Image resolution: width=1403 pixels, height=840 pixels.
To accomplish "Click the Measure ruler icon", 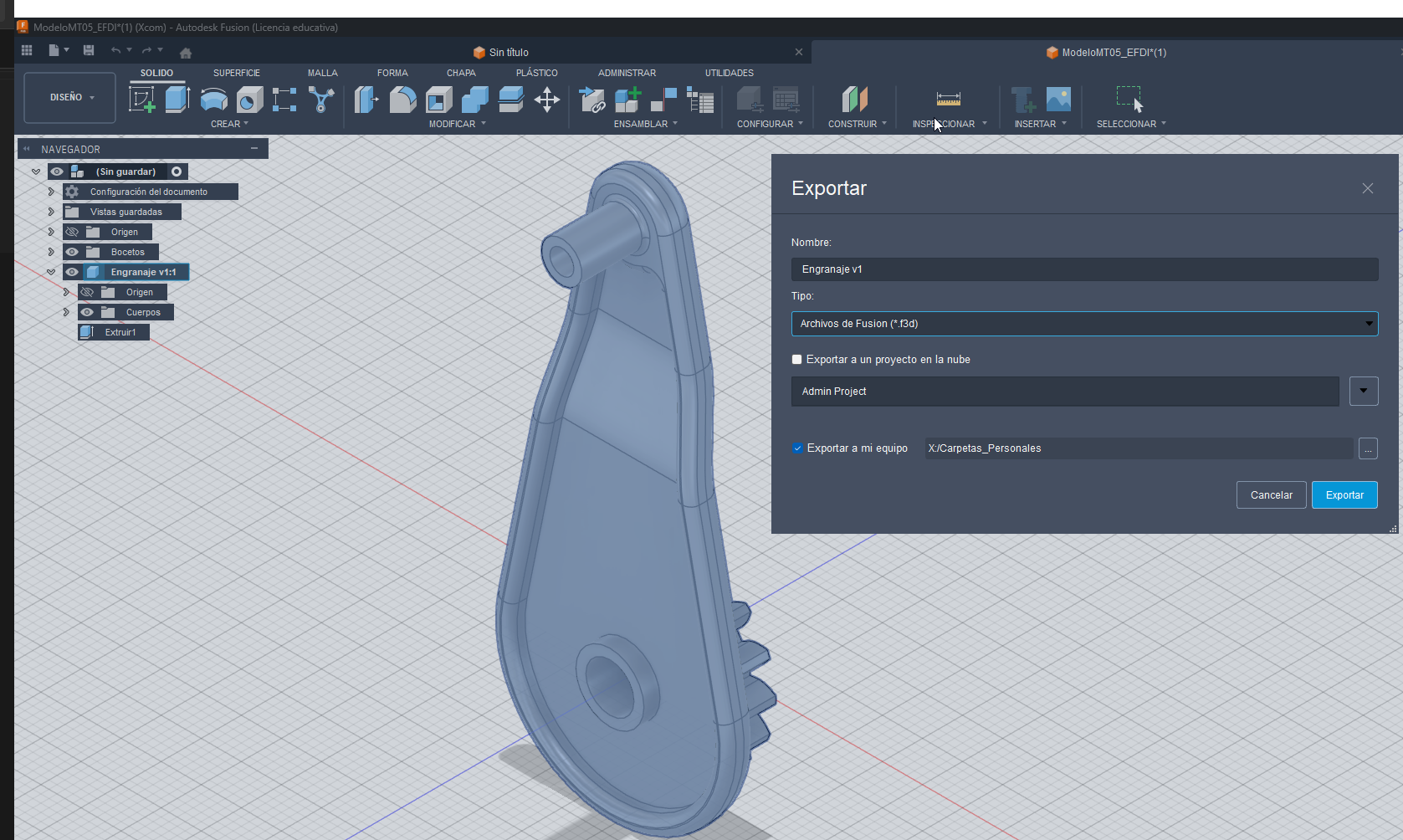I will pyautogui.click(x=948, y=100).
